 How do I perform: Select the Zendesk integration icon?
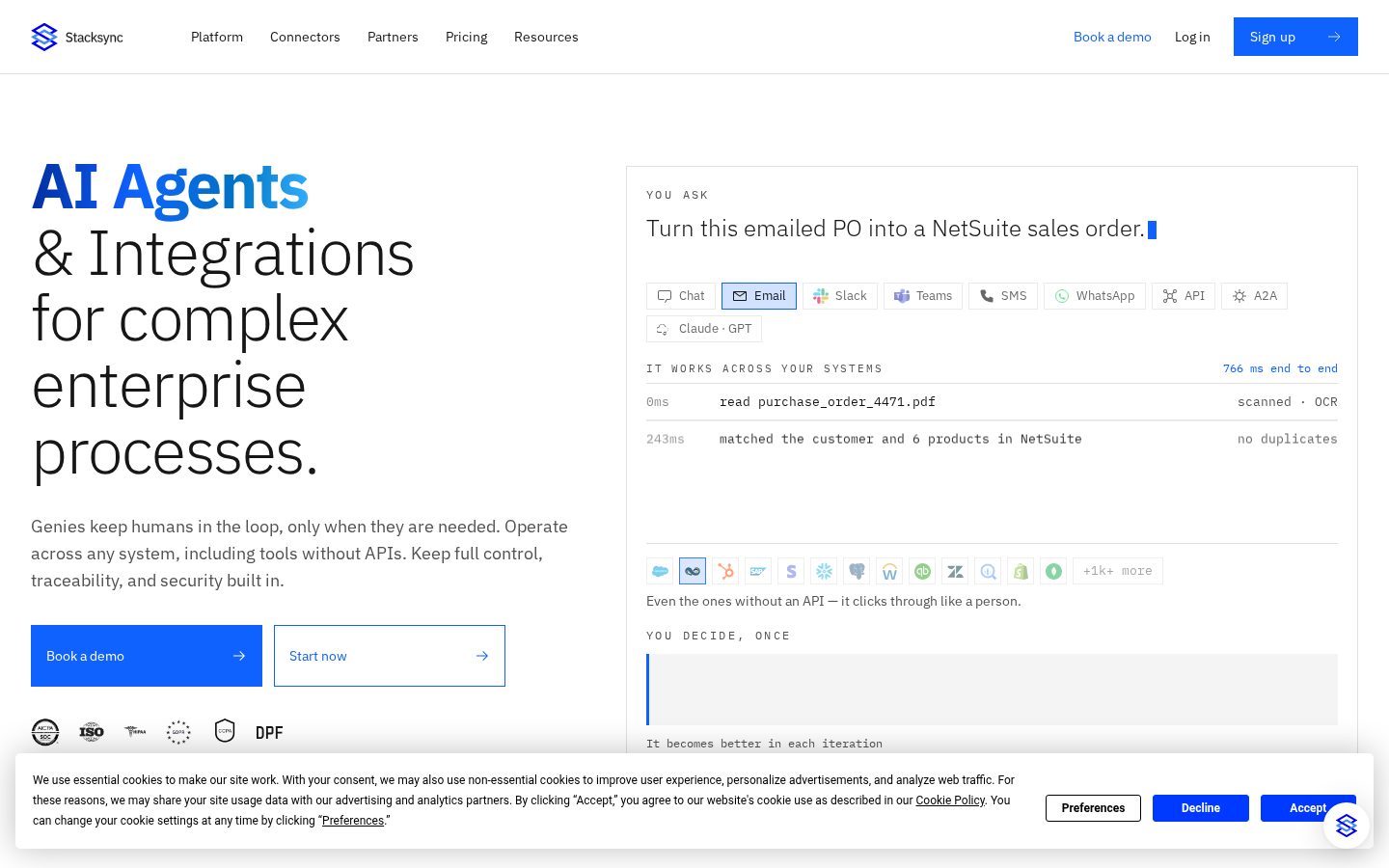click(x=955, y=571)
